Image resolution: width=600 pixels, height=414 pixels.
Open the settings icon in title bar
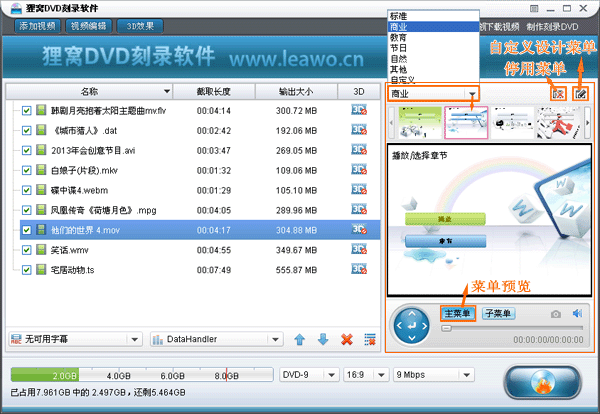(x=534, y=8)
